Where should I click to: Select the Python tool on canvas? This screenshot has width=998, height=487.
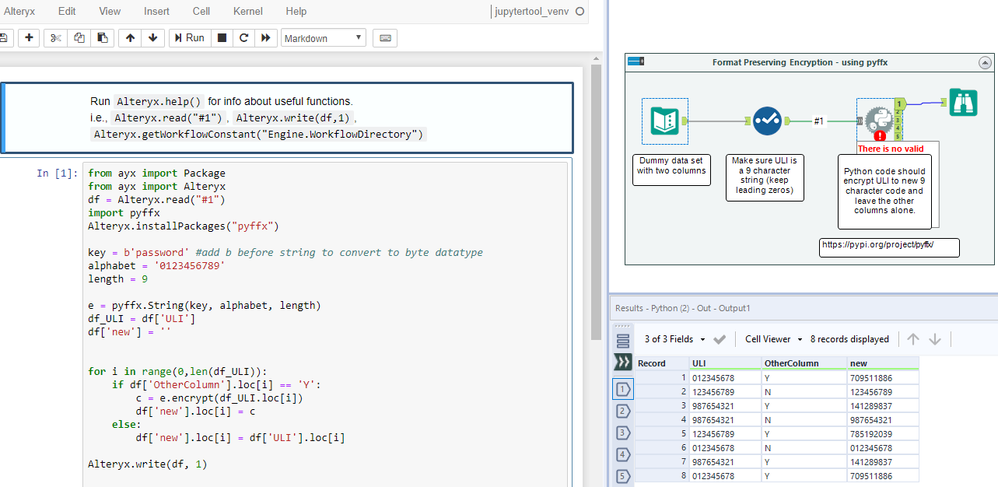[879, 120]
